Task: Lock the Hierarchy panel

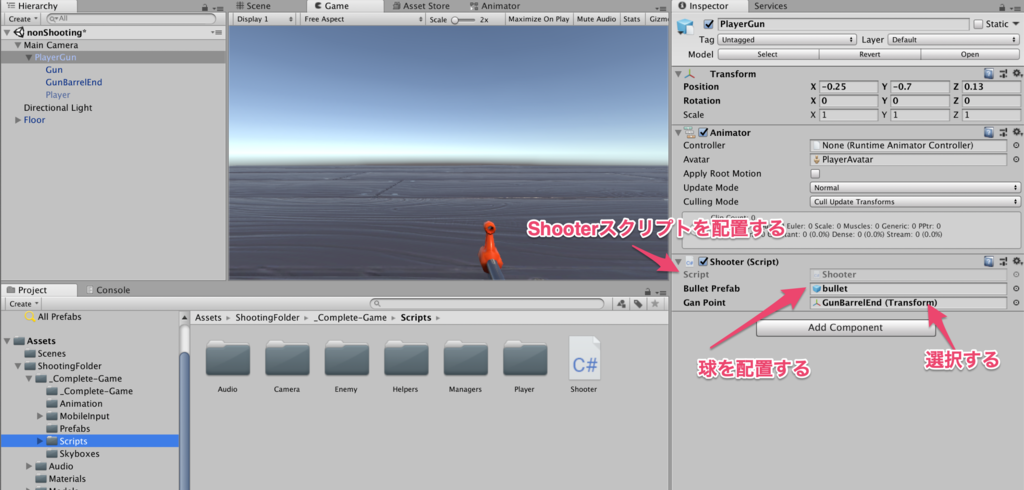Action: click(205, 7)
